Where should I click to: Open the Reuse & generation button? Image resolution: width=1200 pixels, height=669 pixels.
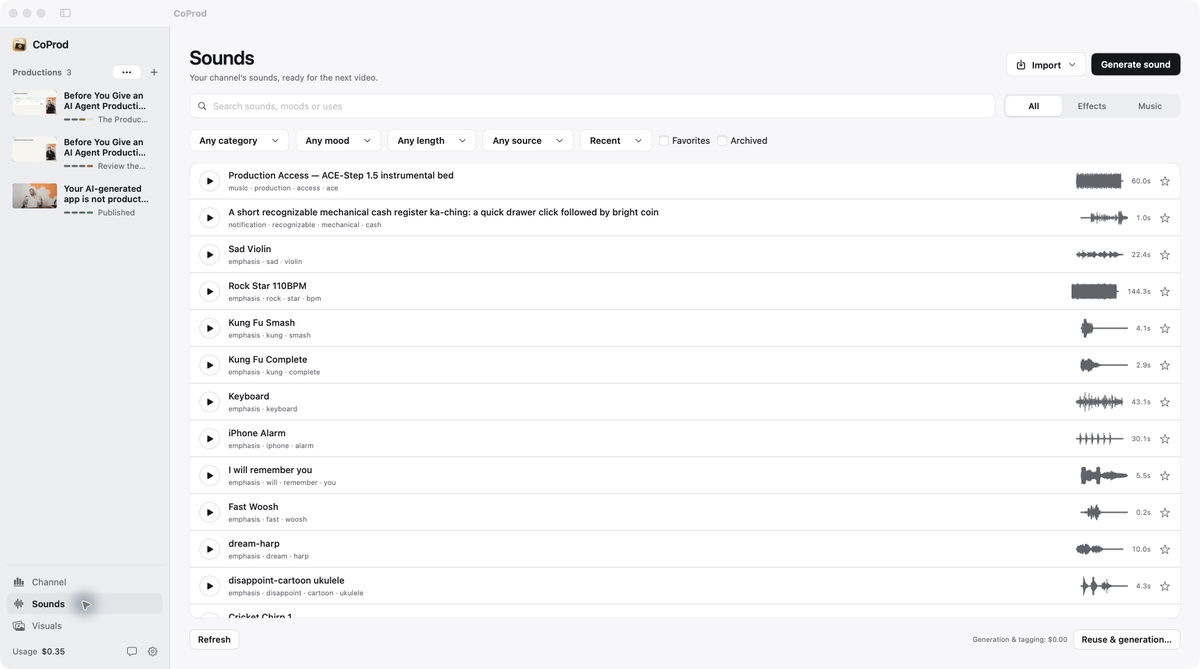pyautogui.click(x=1127, y=640)
